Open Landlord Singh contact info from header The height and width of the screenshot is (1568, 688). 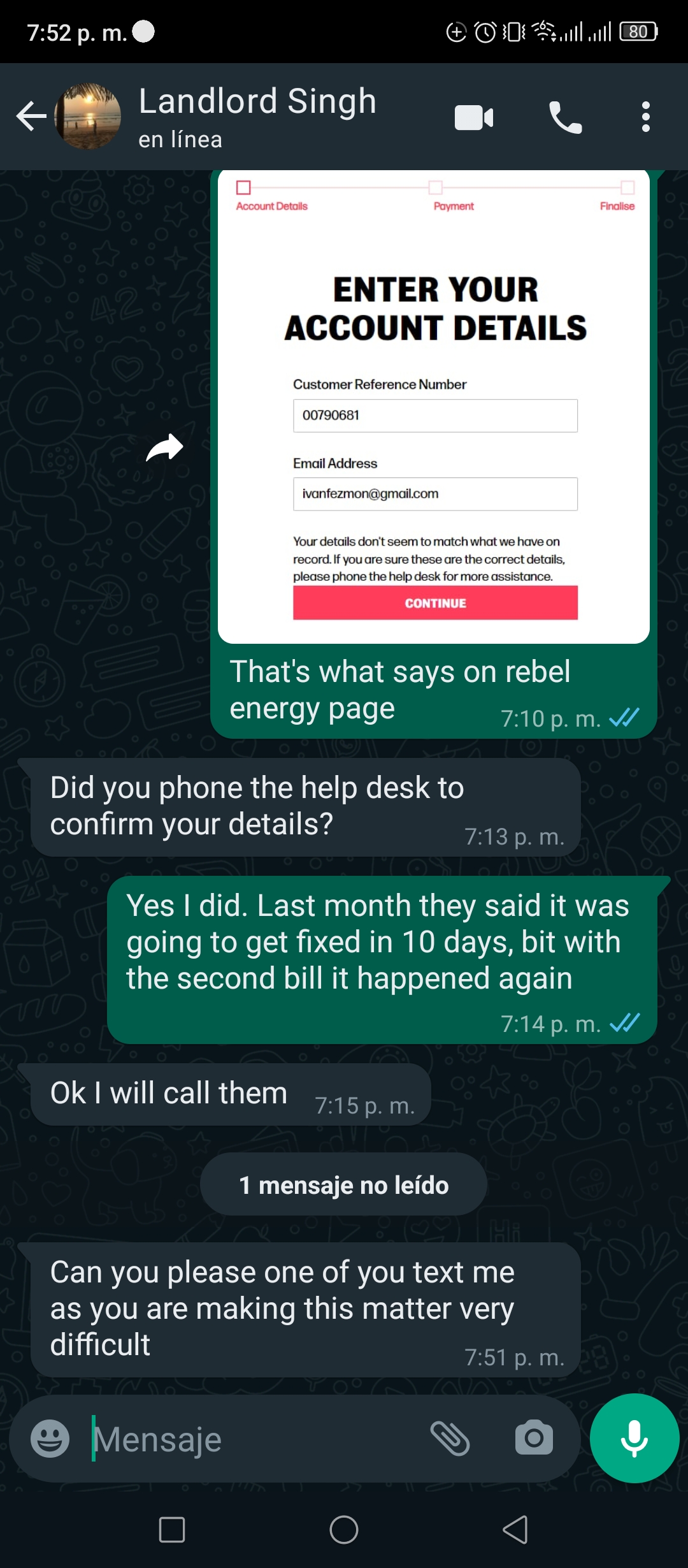pyautogui.click(x=257, y=117)
